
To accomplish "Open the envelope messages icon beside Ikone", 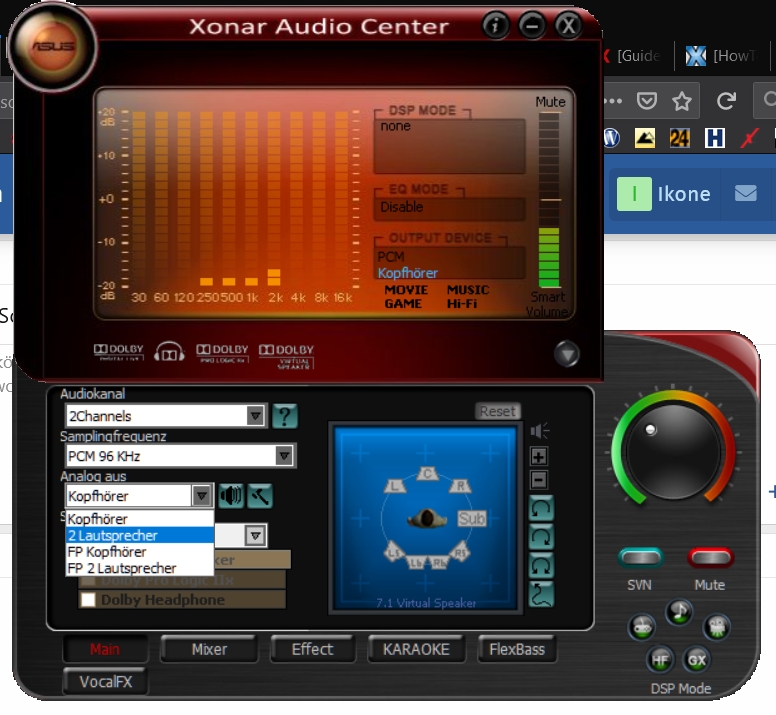I will tap(745, 193).
